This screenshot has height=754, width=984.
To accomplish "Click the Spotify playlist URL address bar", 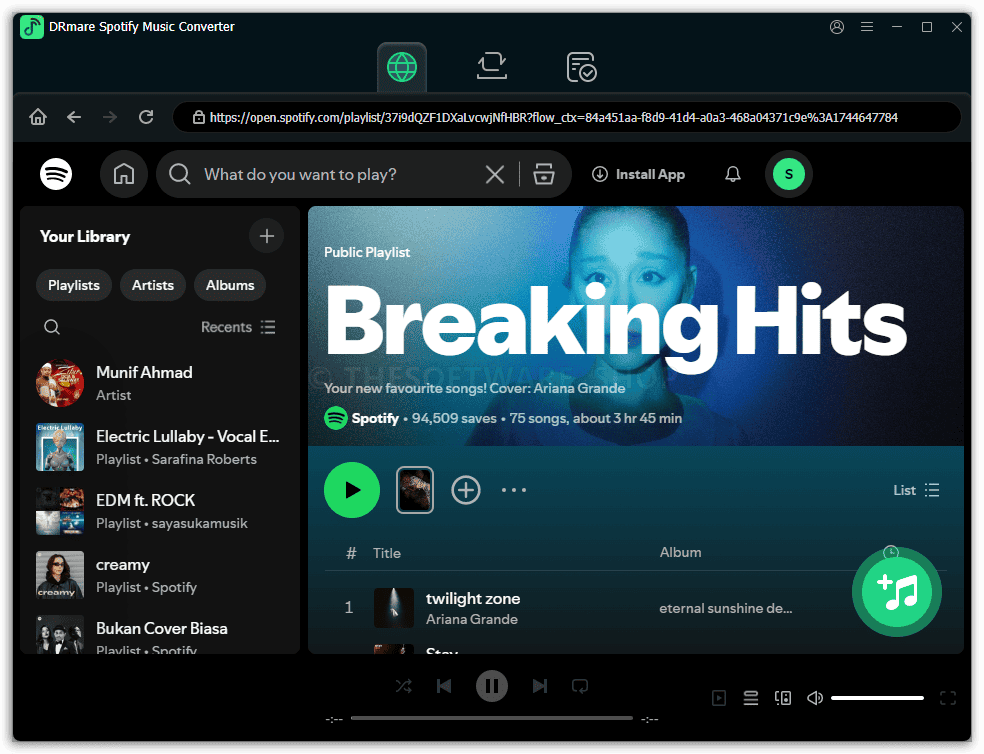I will (567, 117).
